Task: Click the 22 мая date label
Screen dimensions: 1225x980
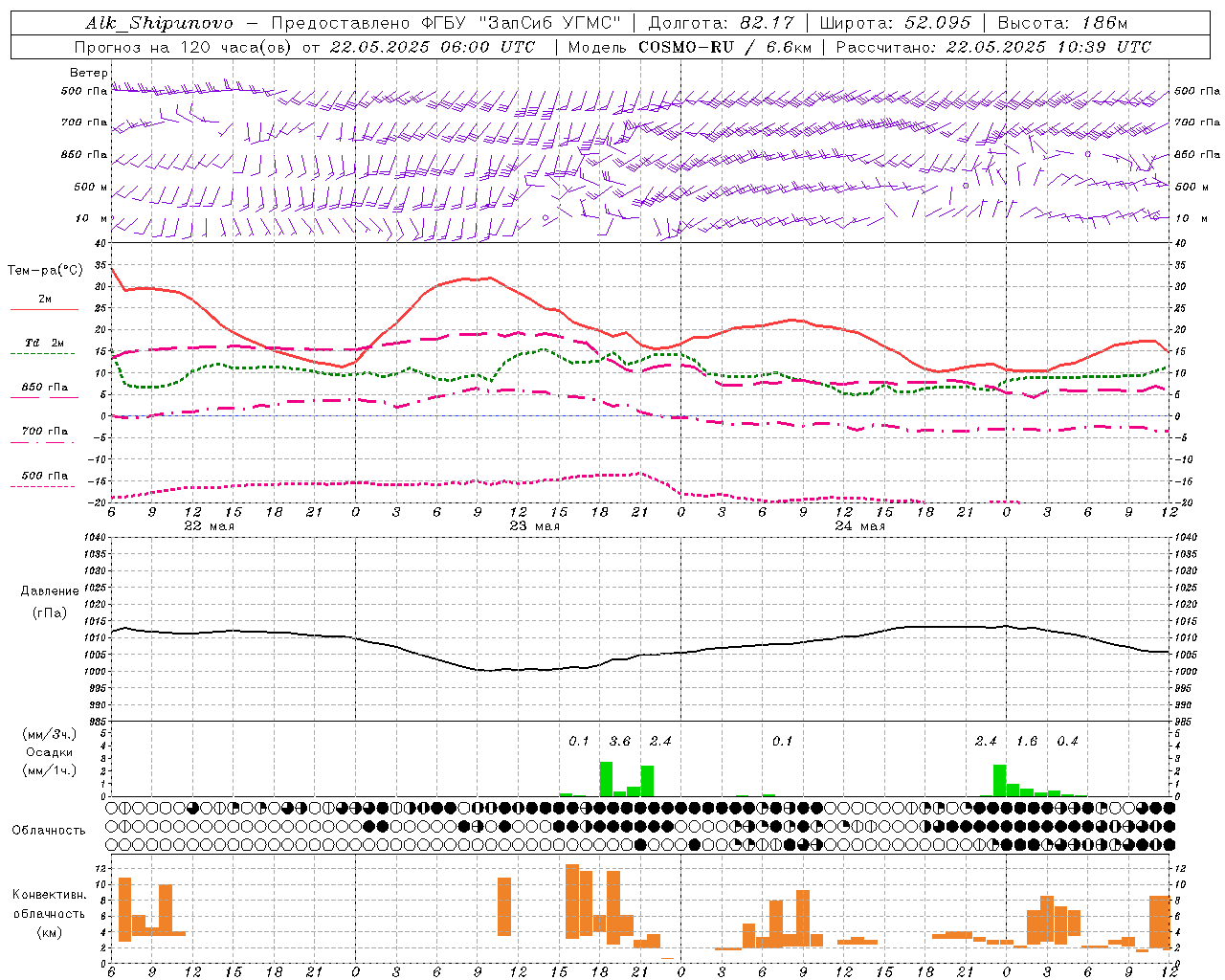Action: 209,525
